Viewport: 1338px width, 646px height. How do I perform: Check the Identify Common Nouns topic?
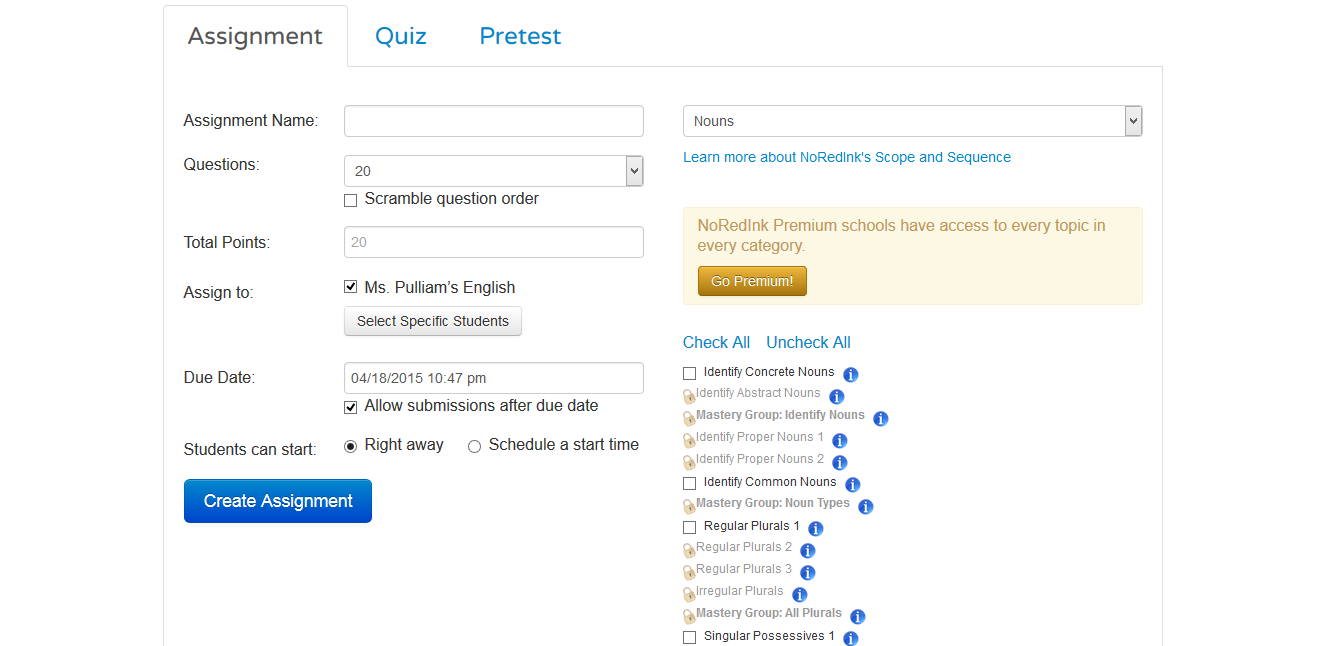(x=689, y=482)
